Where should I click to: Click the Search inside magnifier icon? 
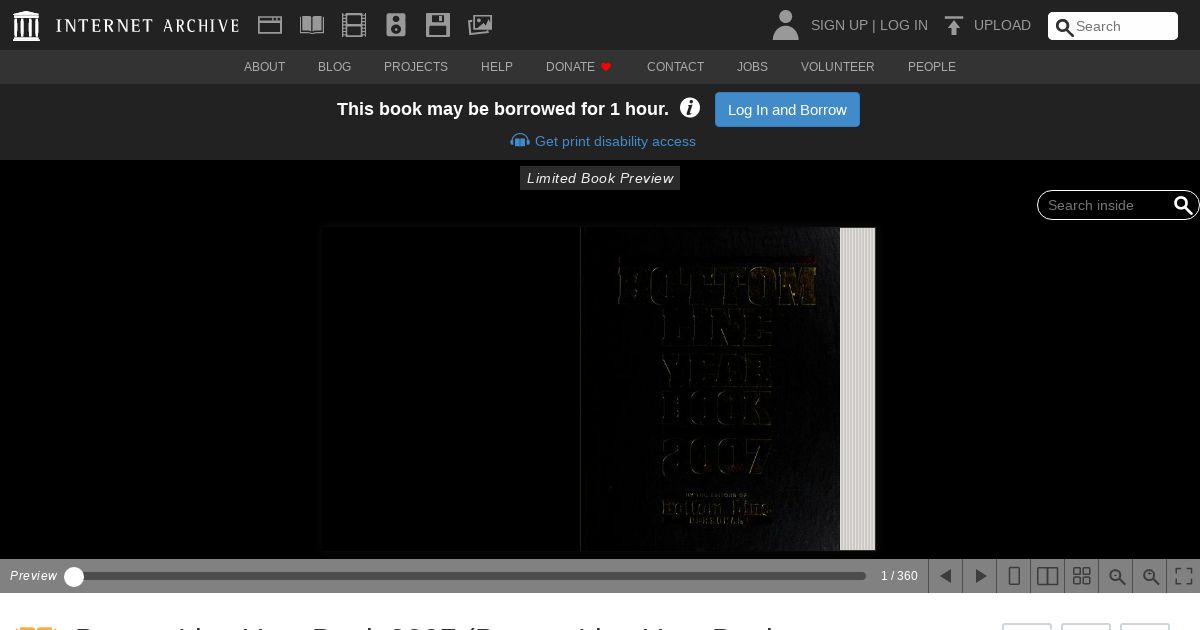(x=1183, y=205)
